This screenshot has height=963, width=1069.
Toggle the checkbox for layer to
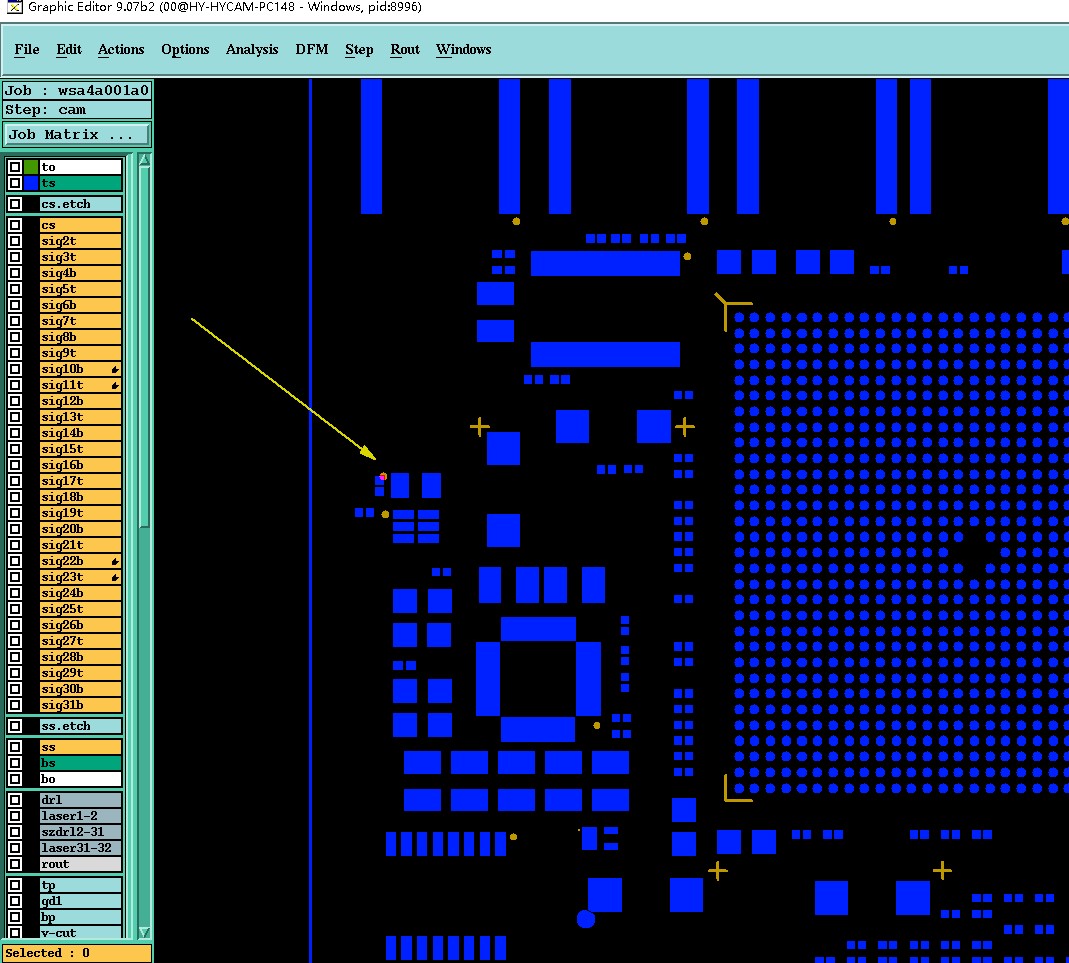coord(14,167)
